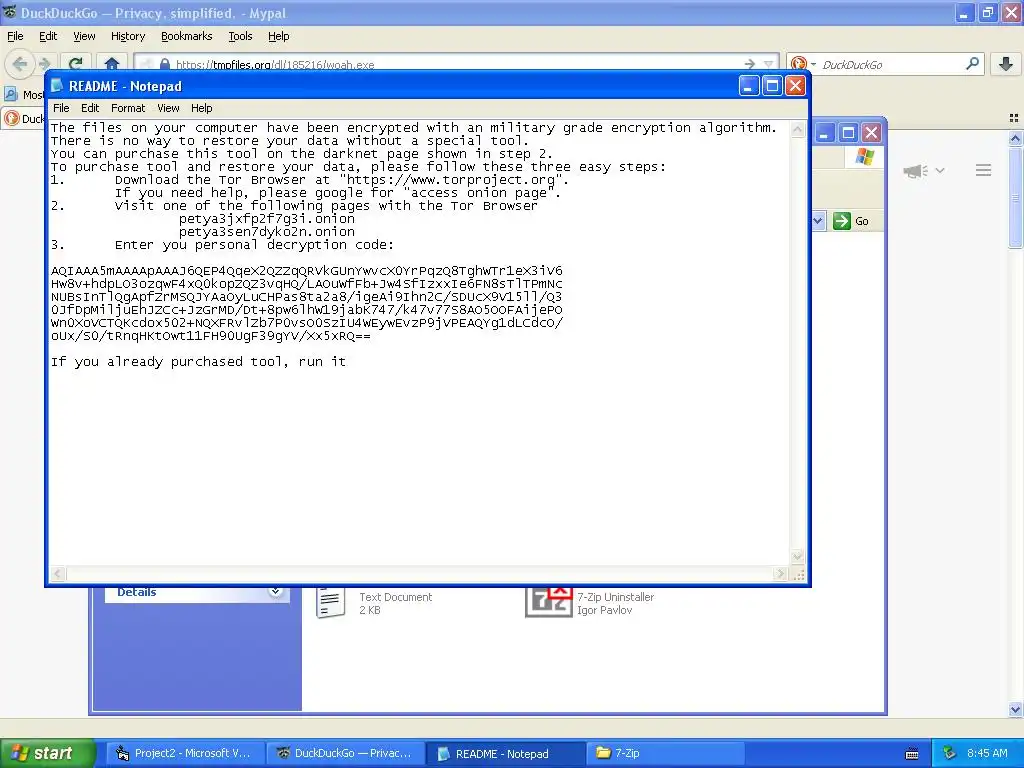Image resolution: width=1024 pixels, height=768 pixels.
Task: Click the Notepad document icon in the title bar
Action: pyautogui.click(x=57, y=86)
